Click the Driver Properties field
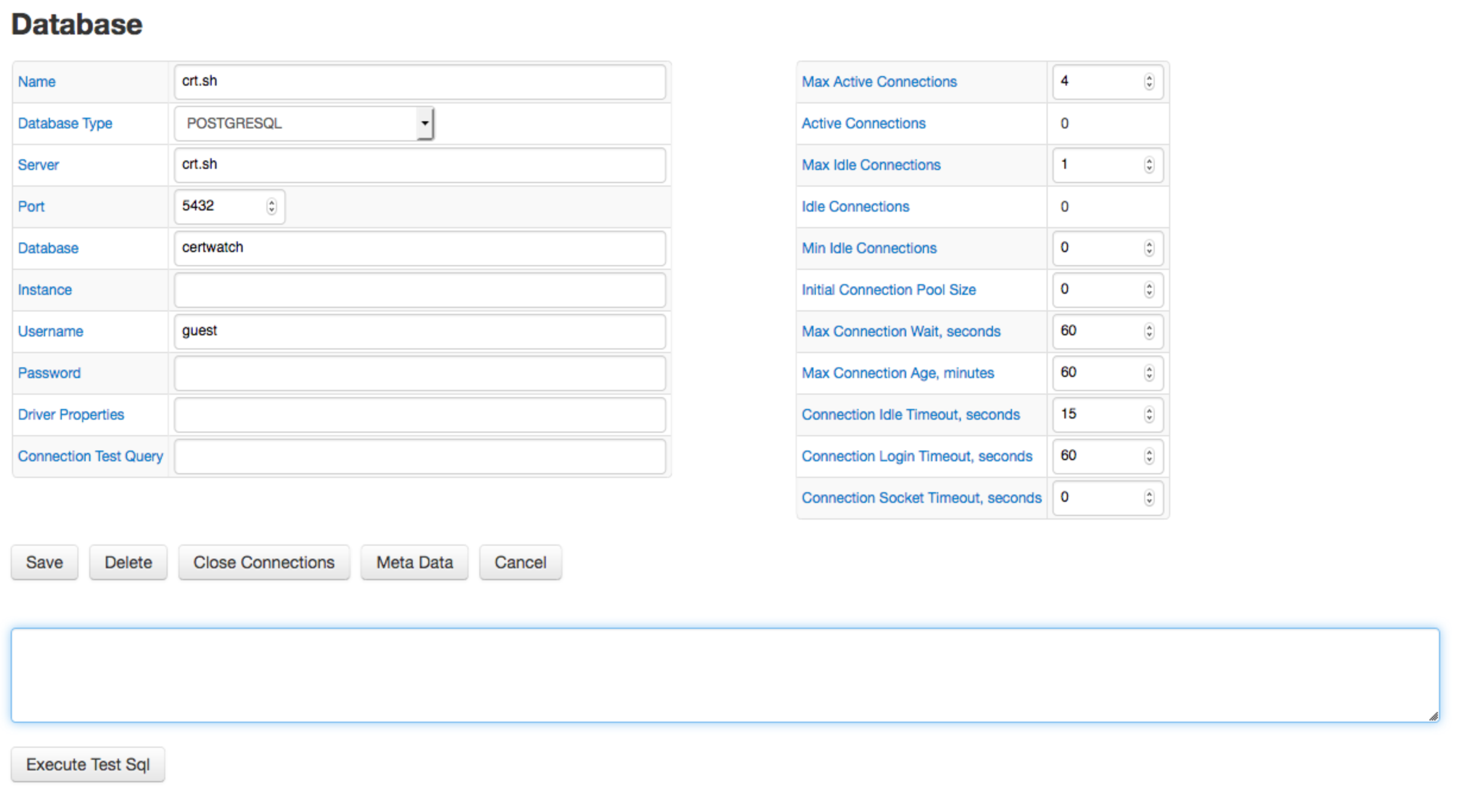The image size is (1464, 812). [420, 415]
